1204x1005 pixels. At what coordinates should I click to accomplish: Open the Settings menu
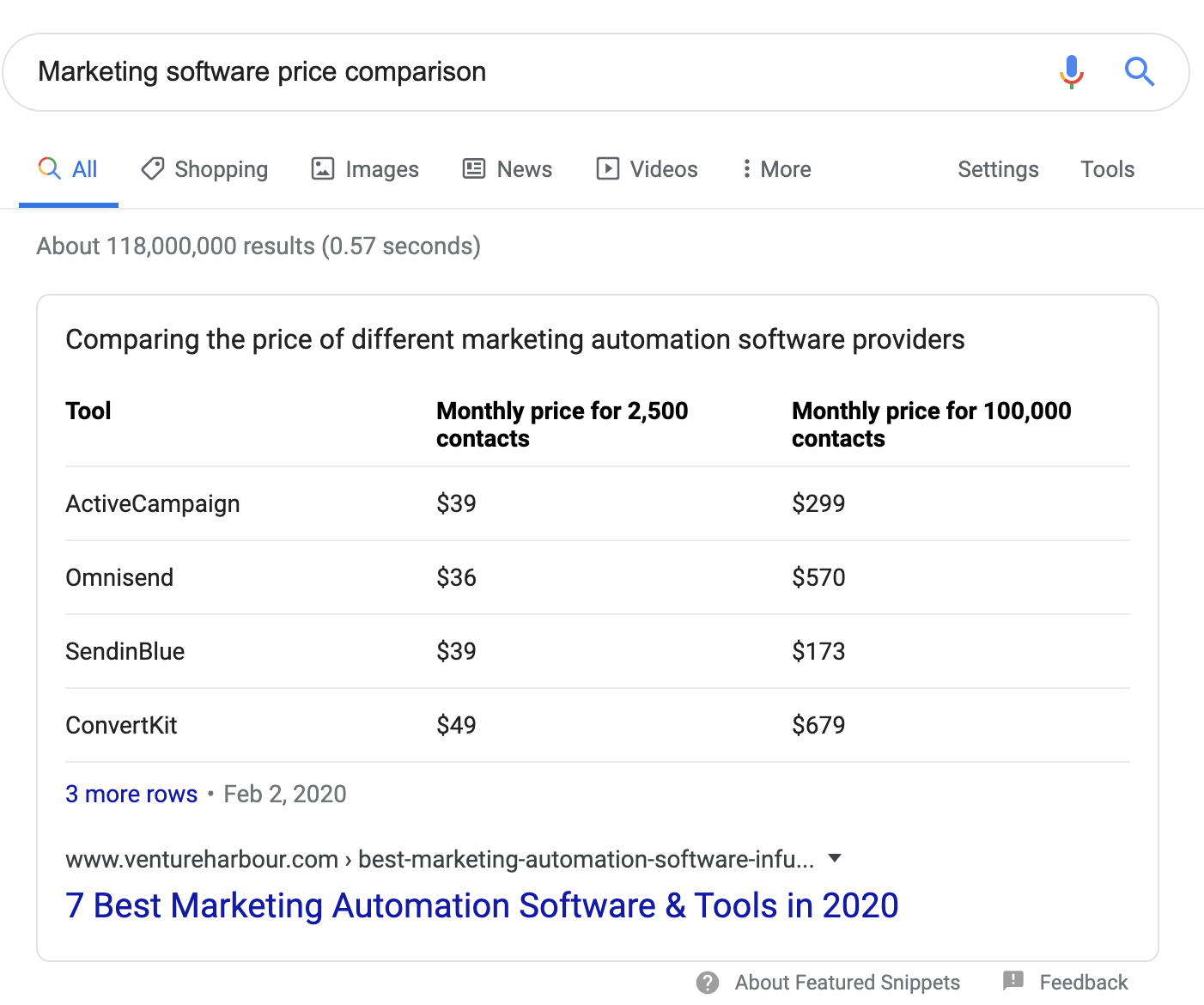pos(998,169)
